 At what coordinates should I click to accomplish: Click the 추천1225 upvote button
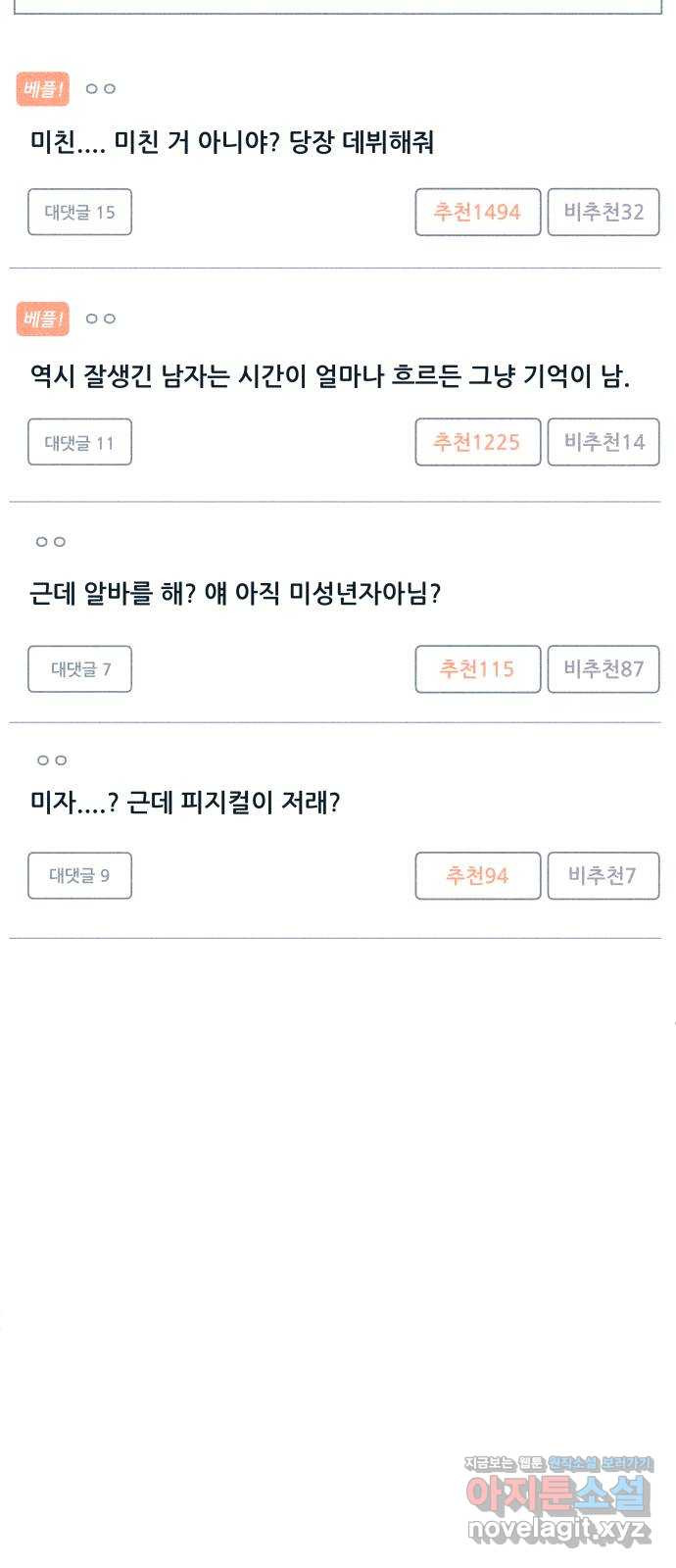pyautogui.click(x=478, y=442)
